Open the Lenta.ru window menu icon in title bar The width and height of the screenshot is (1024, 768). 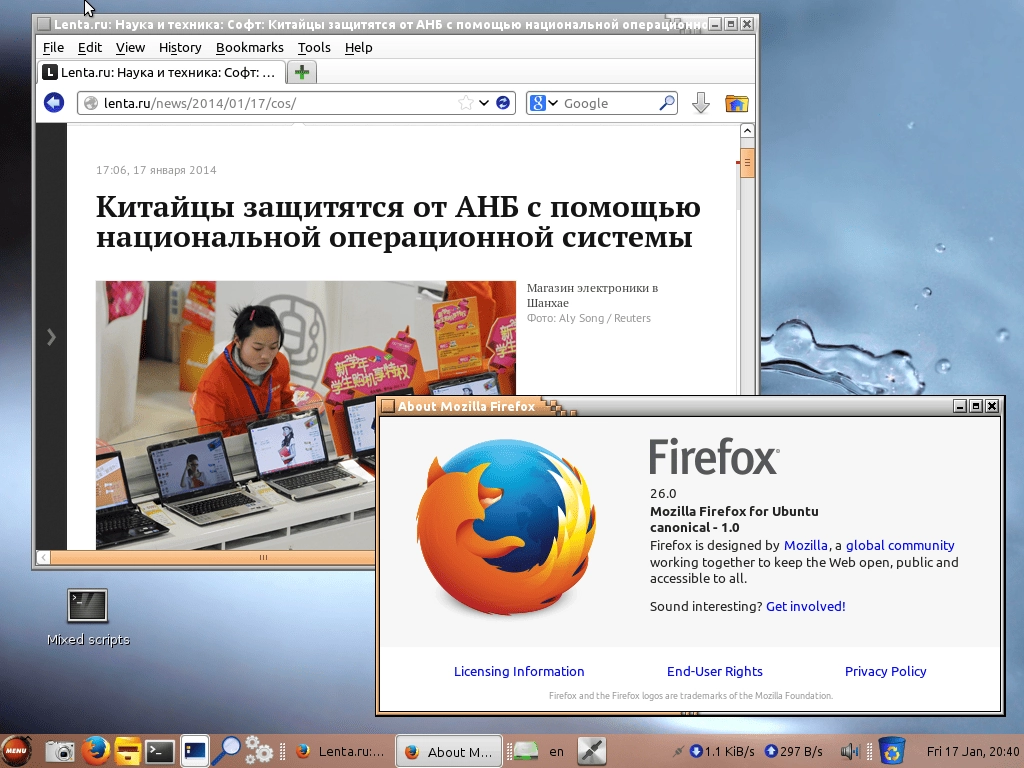click(x=44, y=24)
